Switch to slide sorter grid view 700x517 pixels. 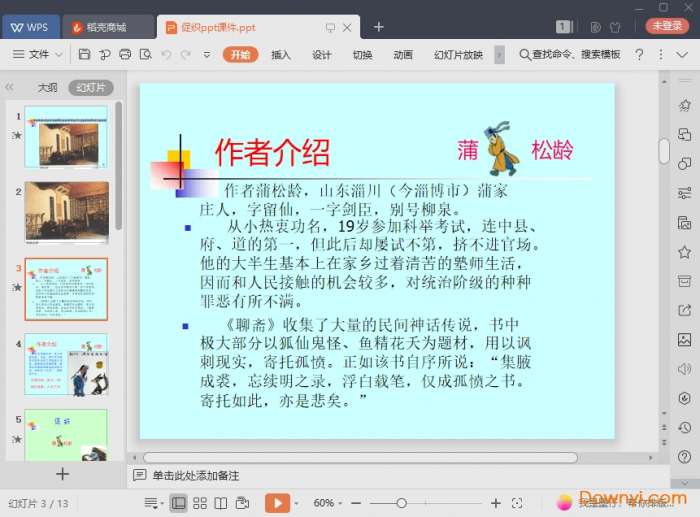(x=201, y=503)
